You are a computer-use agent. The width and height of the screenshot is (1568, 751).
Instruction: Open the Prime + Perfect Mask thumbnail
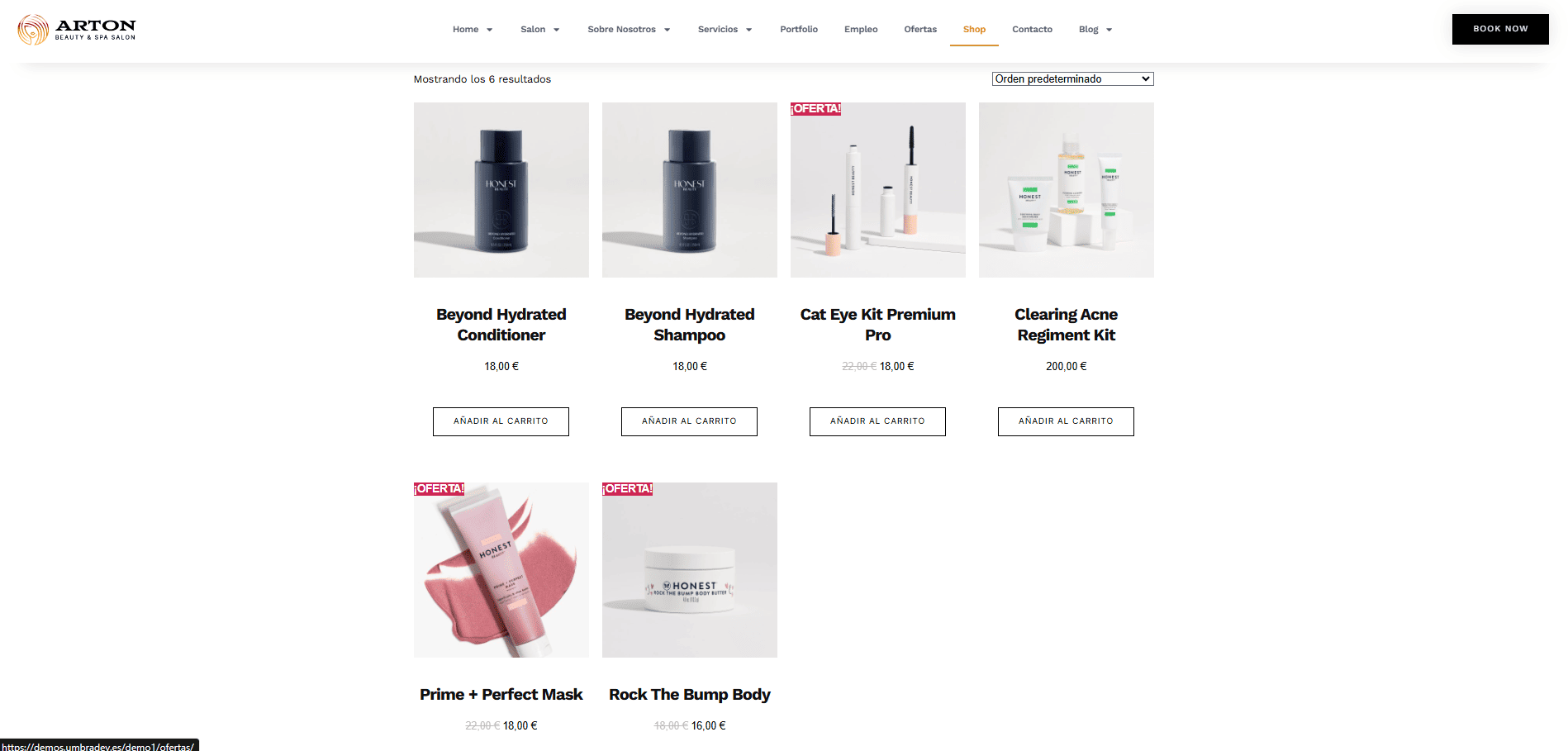point(501,570)
